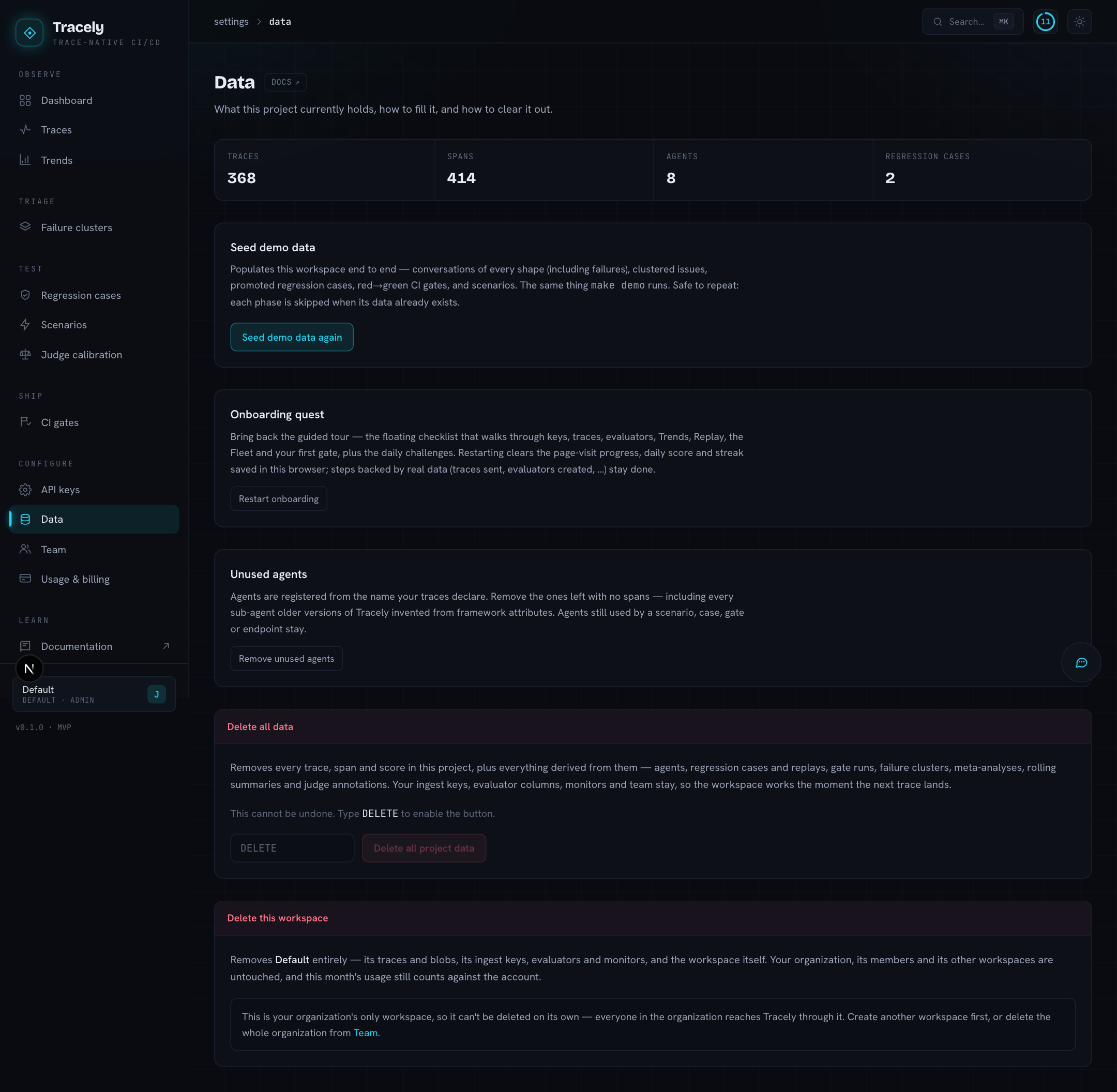Click the Search box in header
This screenshot has width=1117, height=1092.
pos(972,22)
